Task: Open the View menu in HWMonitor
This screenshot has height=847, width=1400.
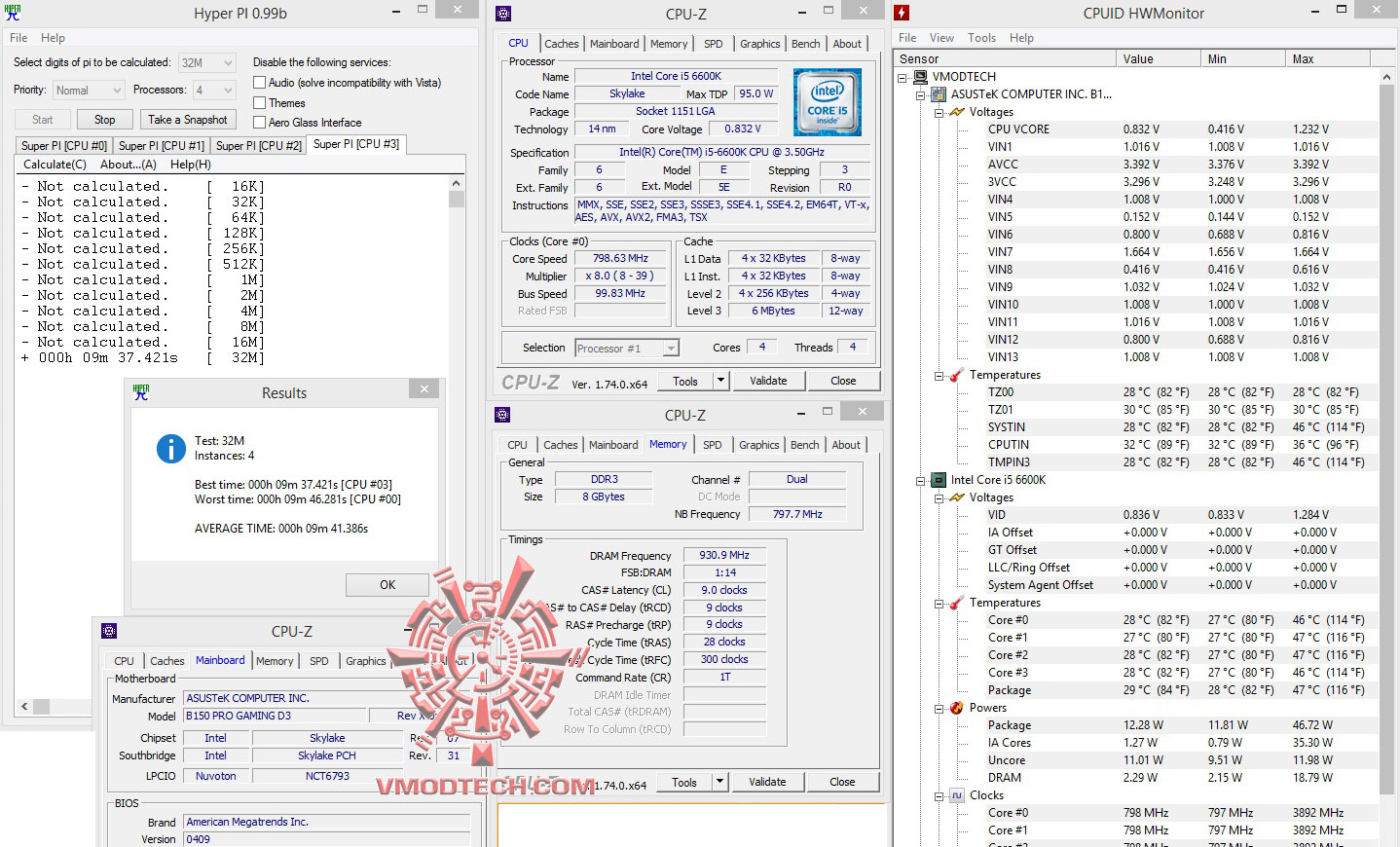Action: click(941, 38)
